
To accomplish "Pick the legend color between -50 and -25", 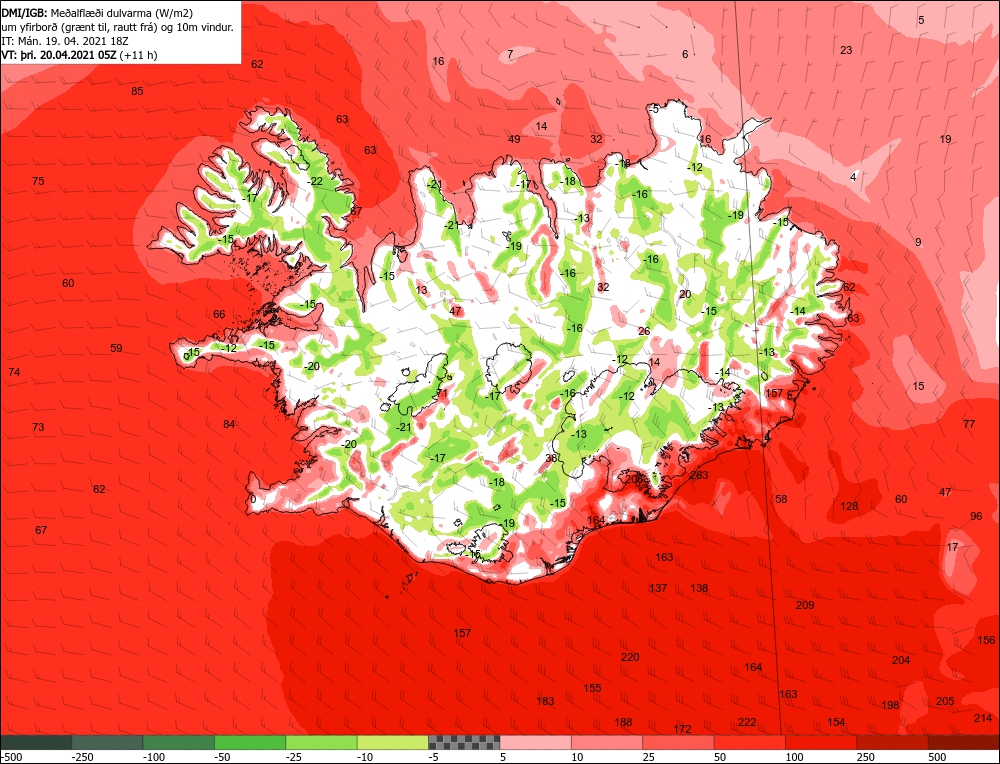I will [250, 742].
